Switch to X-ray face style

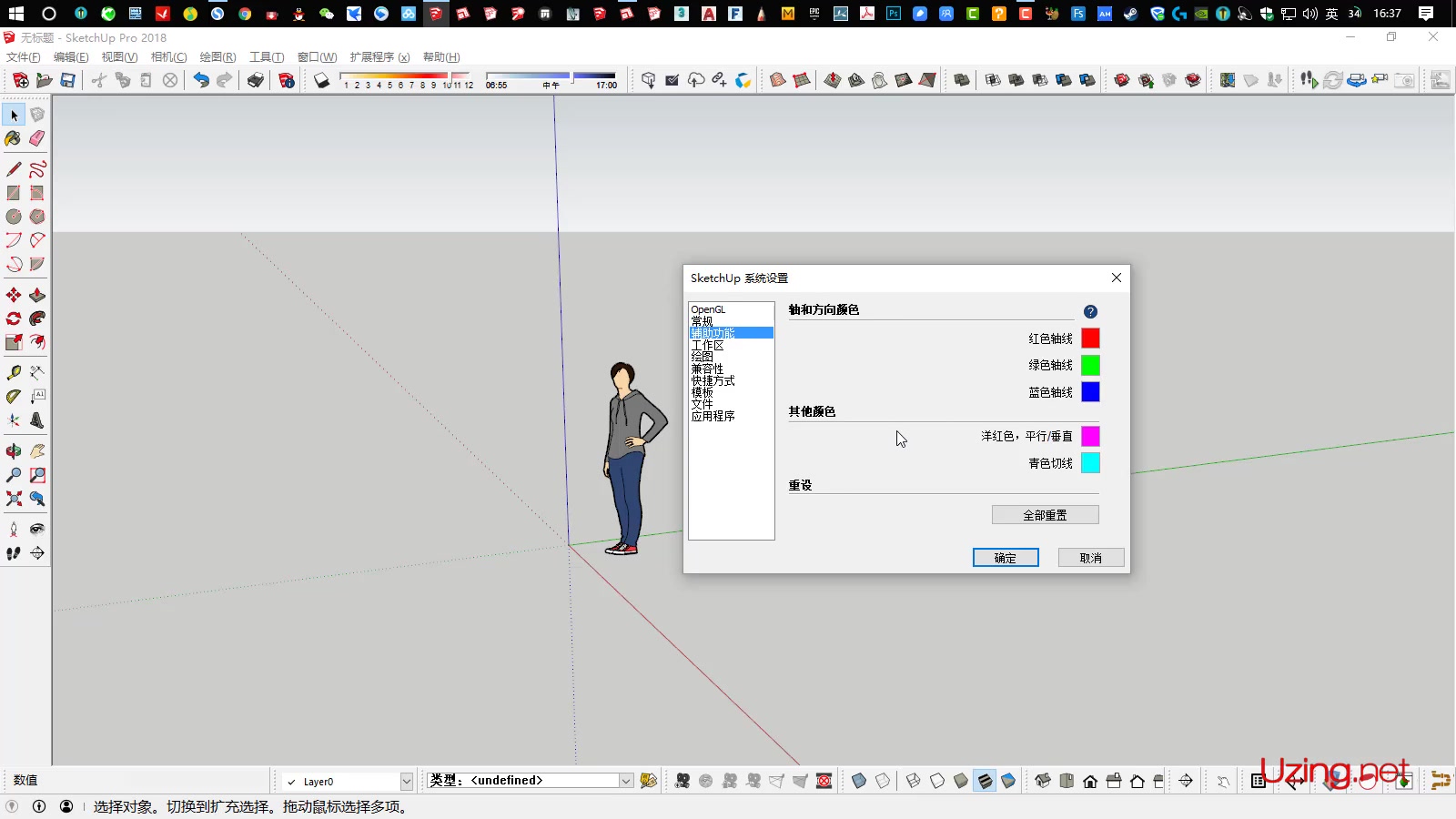[859, 780]
